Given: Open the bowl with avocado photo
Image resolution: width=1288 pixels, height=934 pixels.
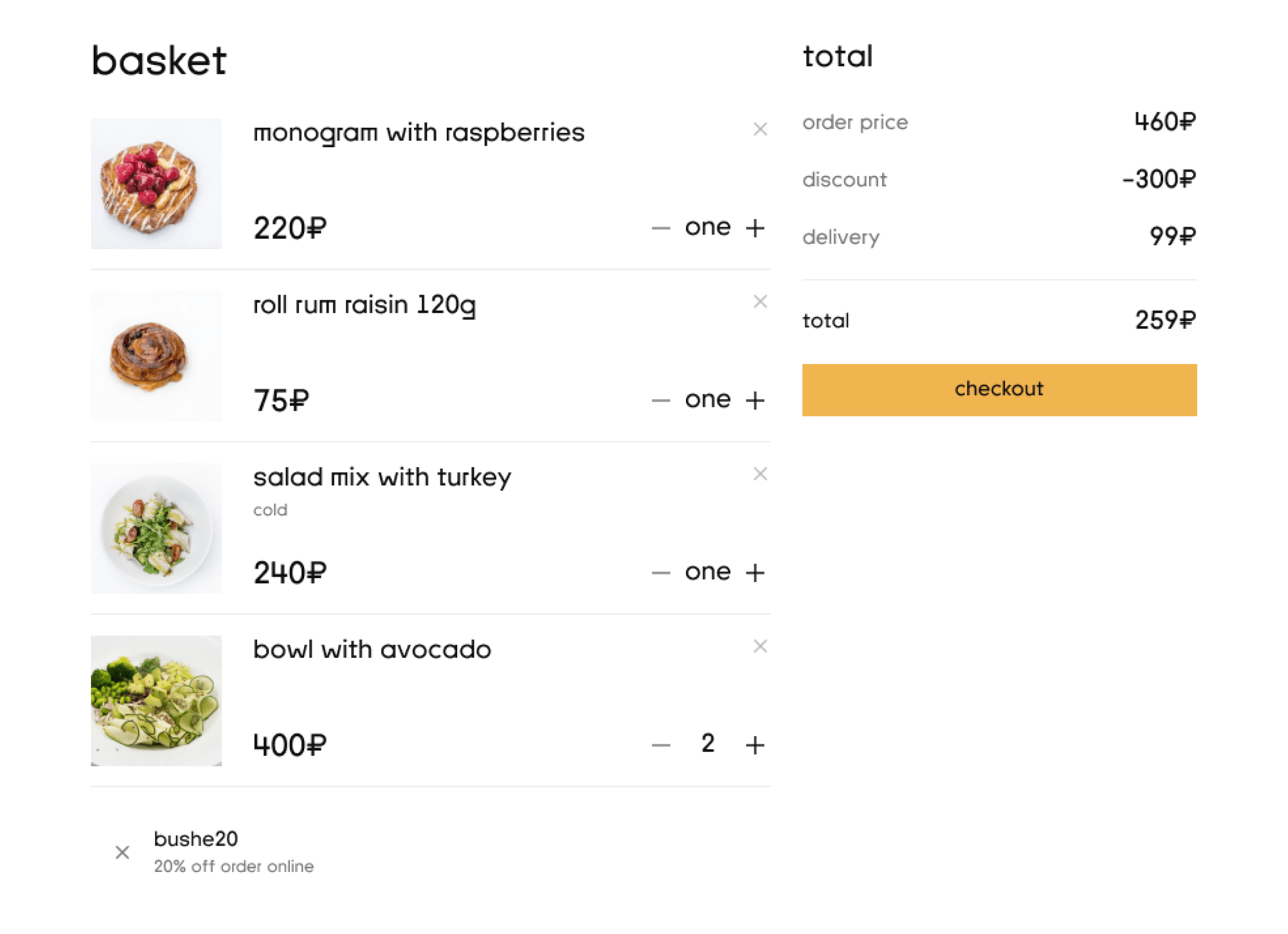Looking at the screenshot, I should 156,701.
